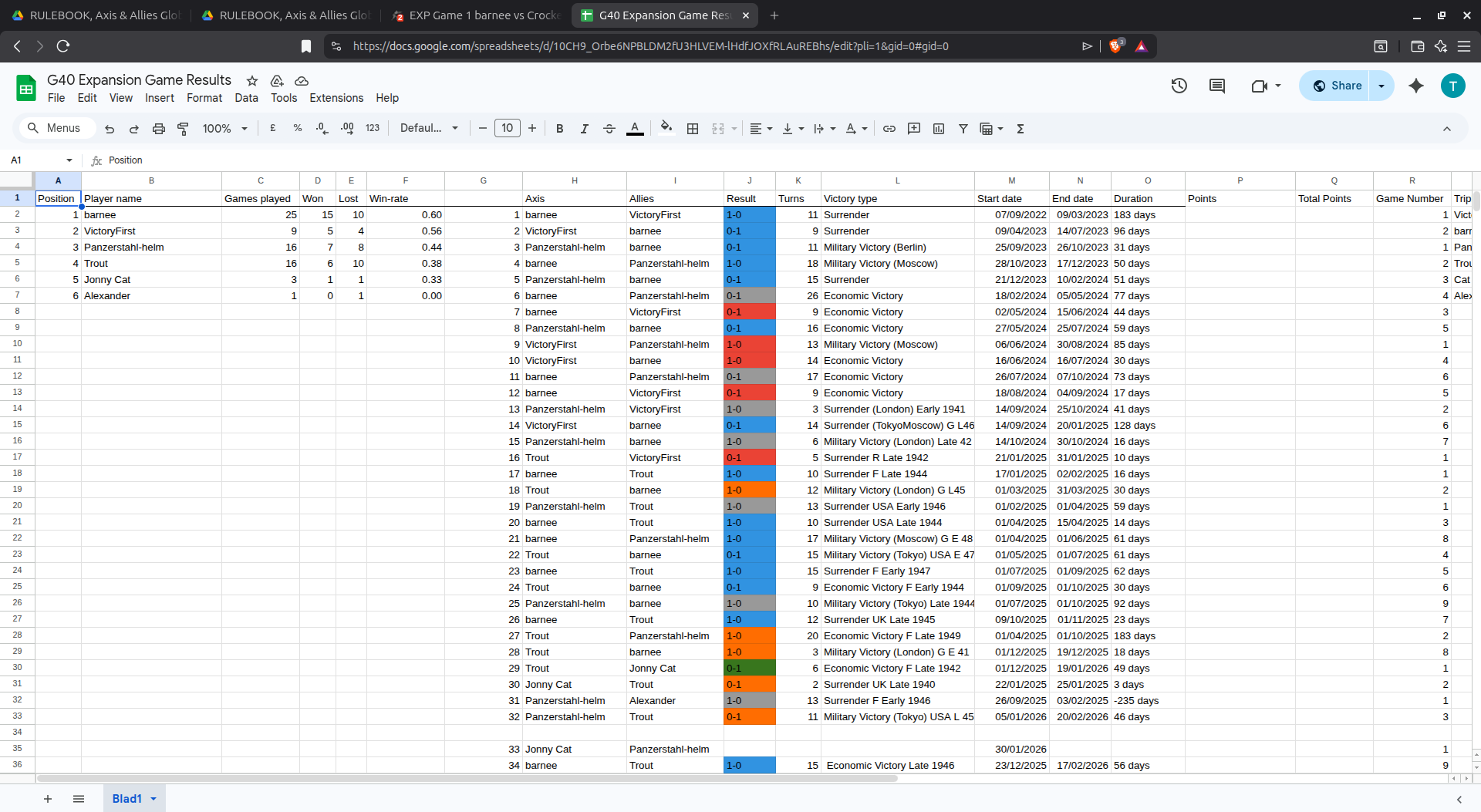The width and height of the screenshot is (1481, 812).
Task: Open the zoom level dropdown
Action: pyautogui.click(x=224, y=129)
